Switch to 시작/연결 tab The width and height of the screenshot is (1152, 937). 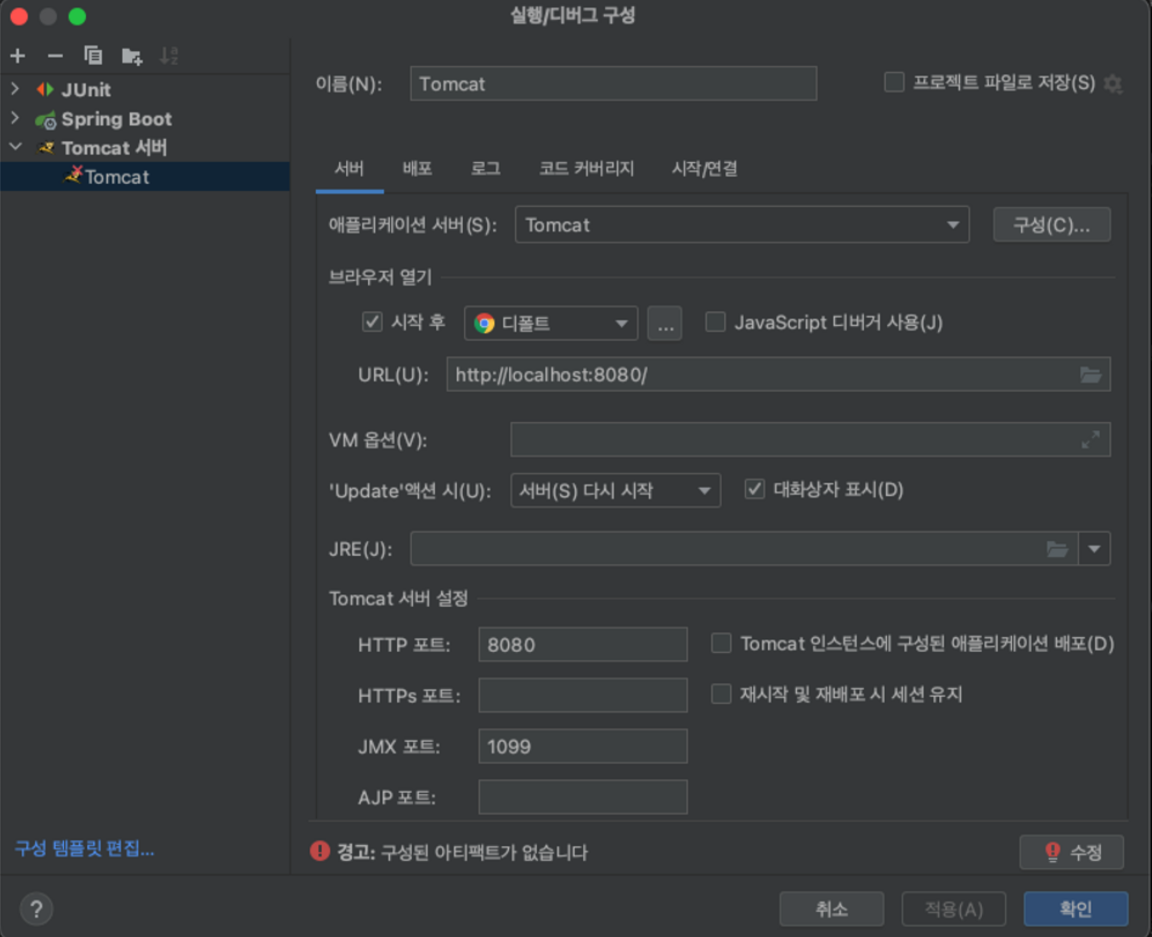click(x=705, y=168)
